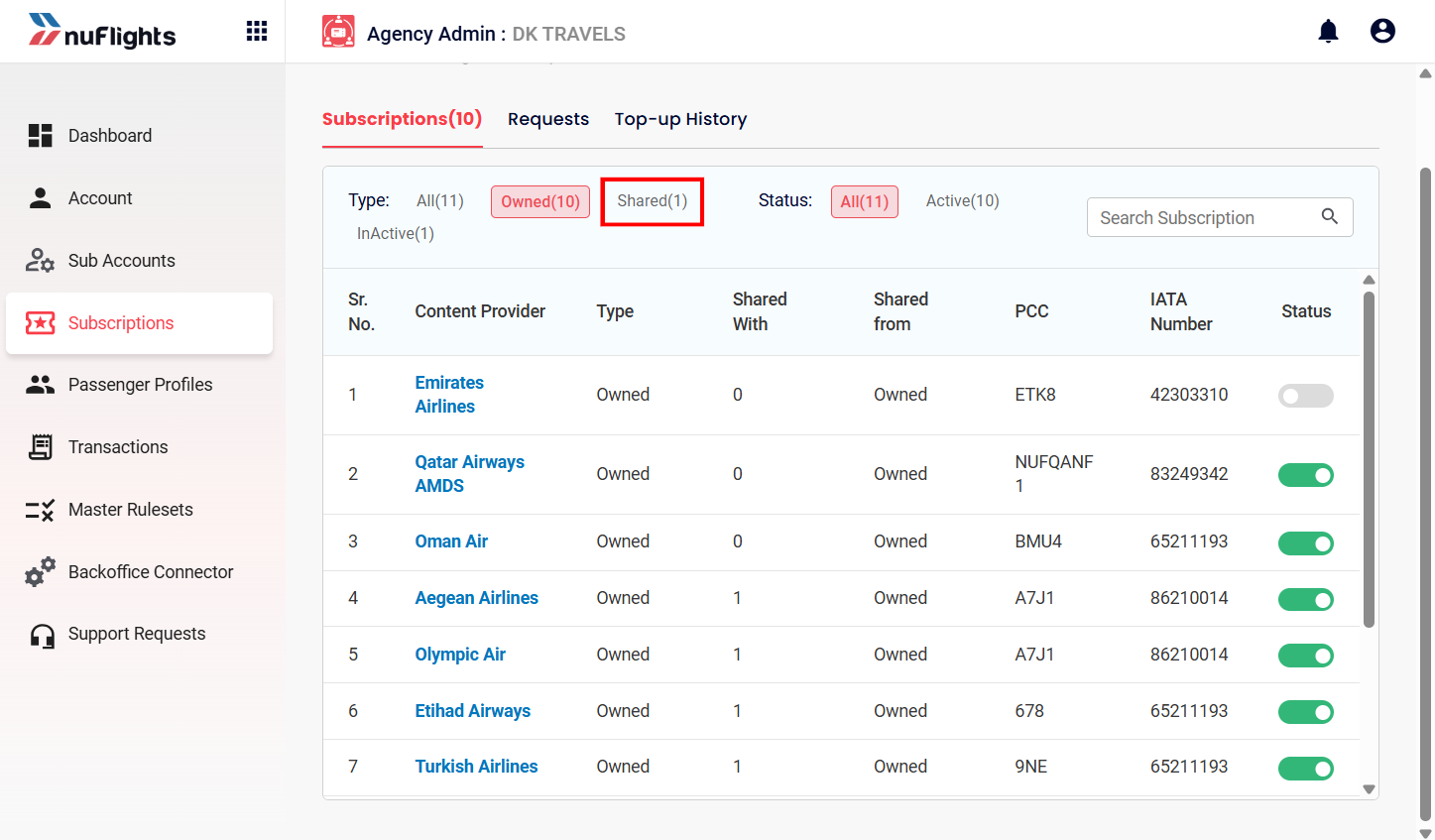Open the user profile account icon
This screenshot has height=840, width=1435.
coord(1382,32)
